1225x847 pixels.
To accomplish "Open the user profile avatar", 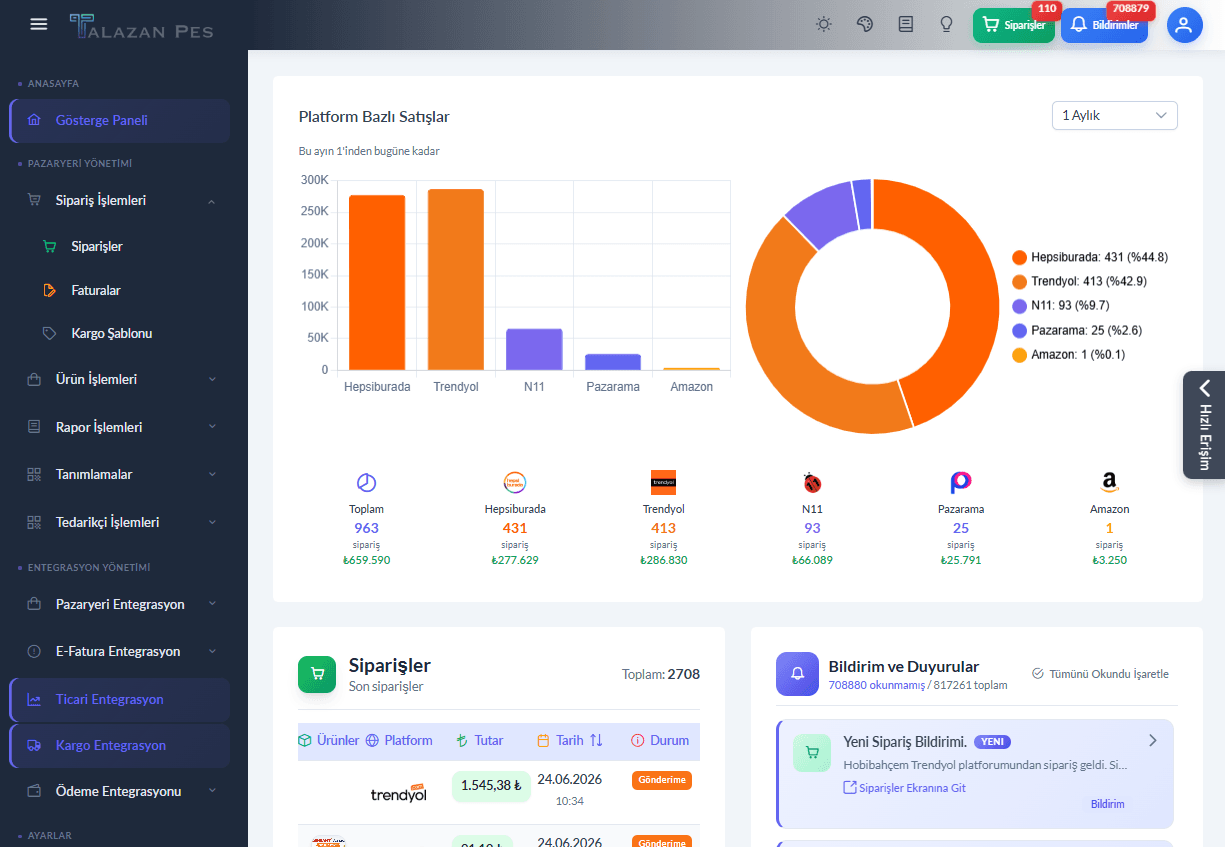I will coord(1184,25).
